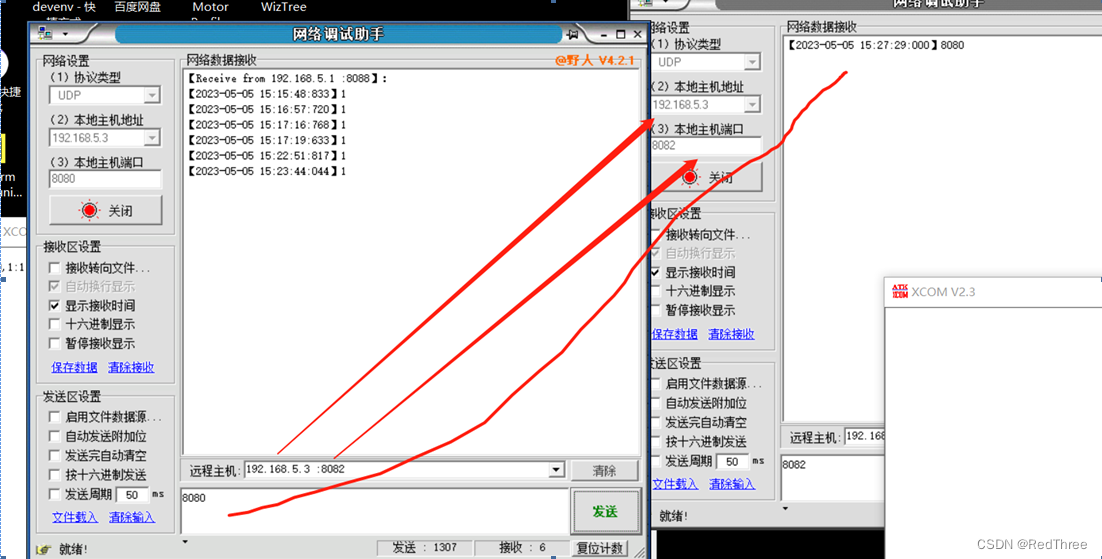Click 接收 : 6 counter in the status bar

(522, 548)
